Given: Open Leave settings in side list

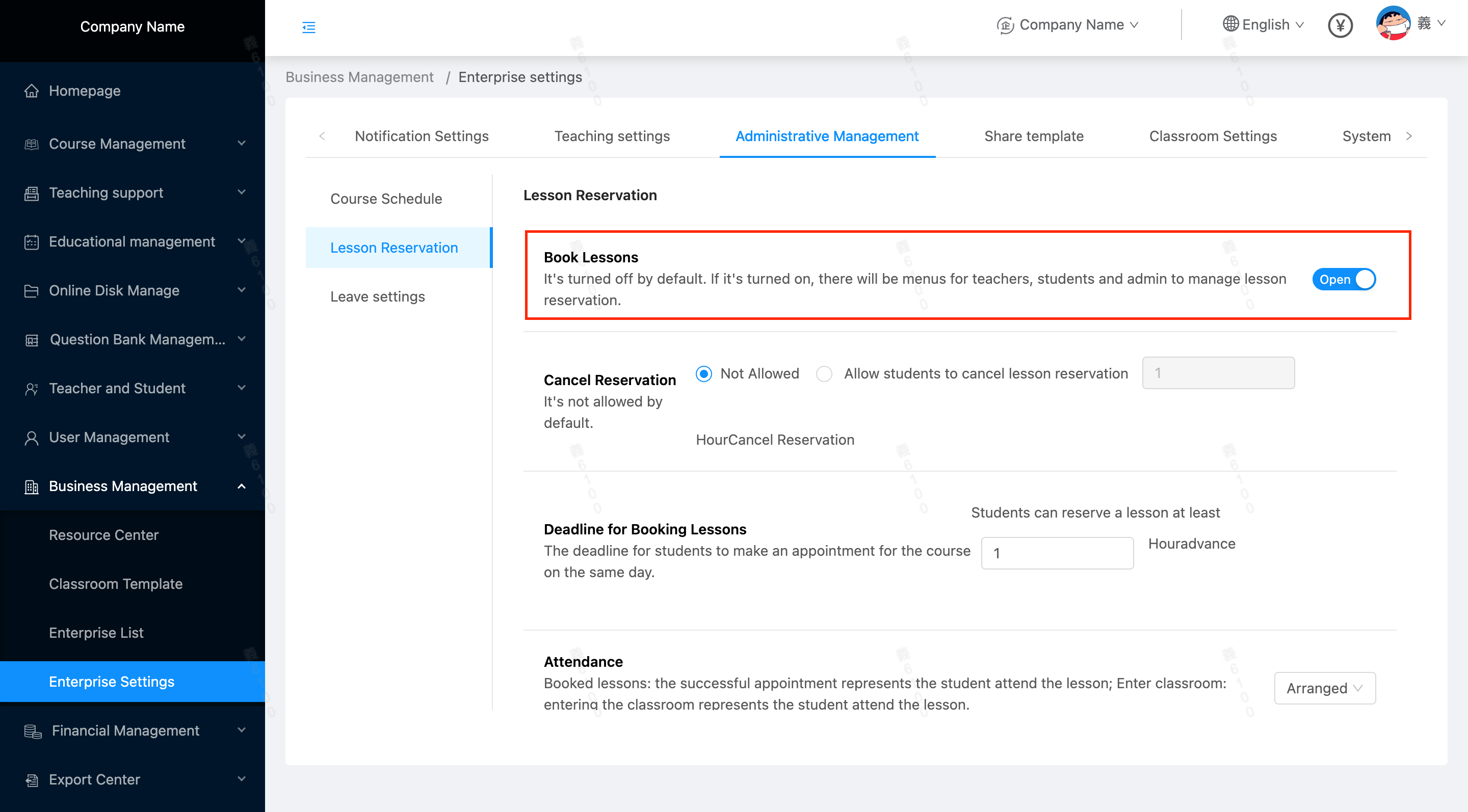Looking at the screenshot, I should [377, 296].
